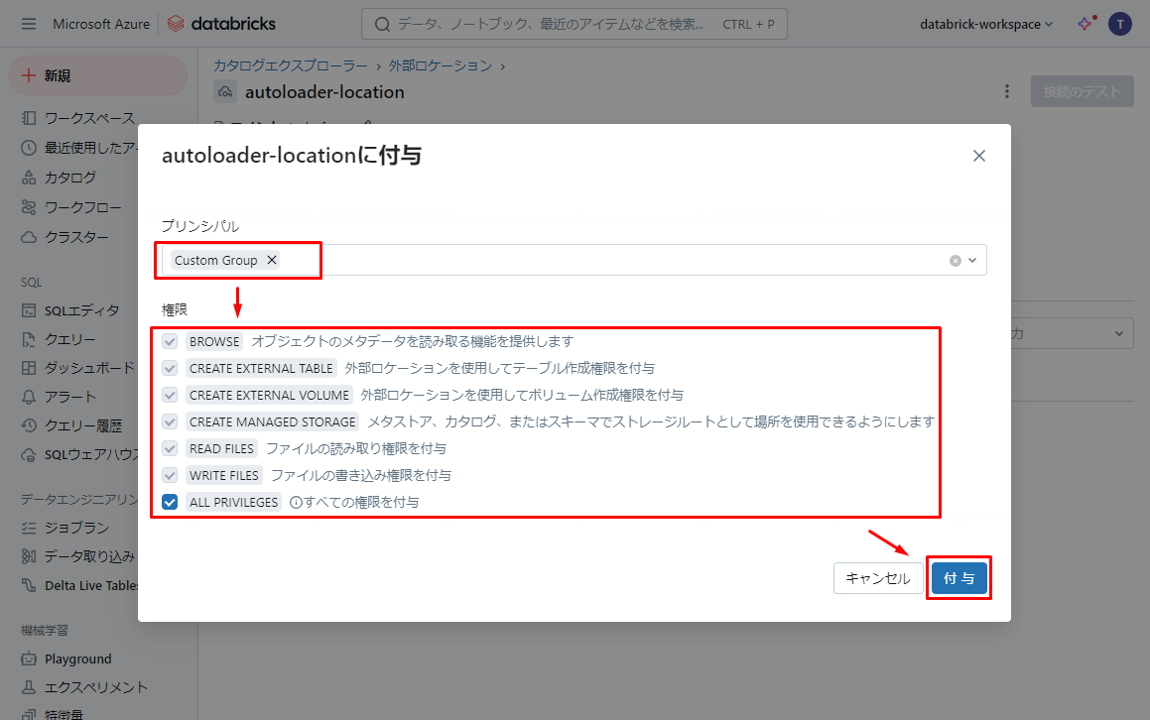Click the クエリー履歴 history icon
The height and width of the screenshot is (720, 1150).
click(x=29, y=425)
